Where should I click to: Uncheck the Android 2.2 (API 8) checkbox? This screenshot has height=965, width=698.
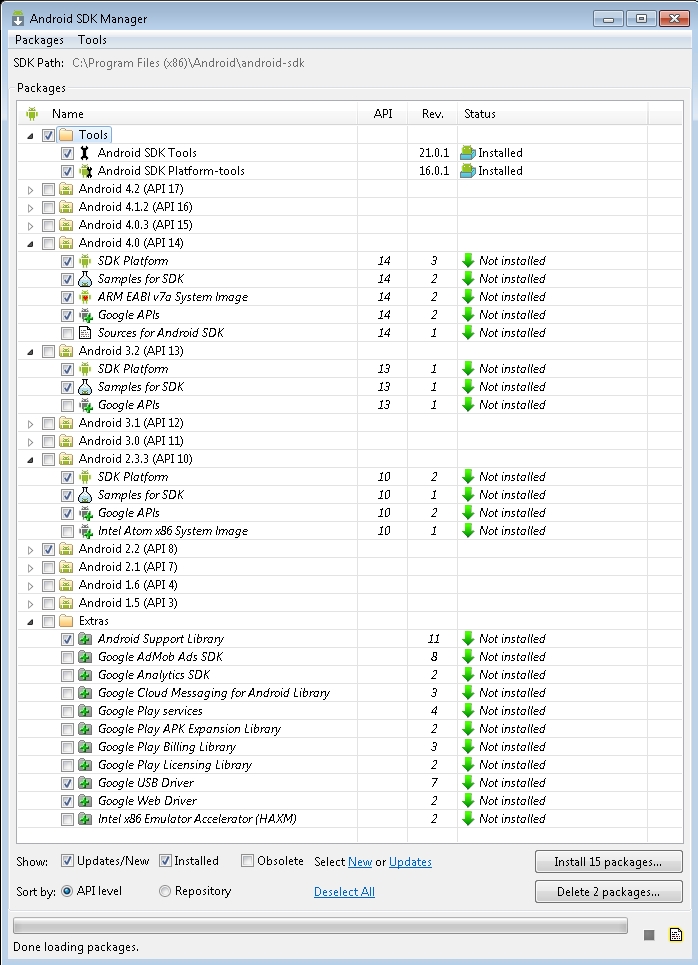[48, 549]
